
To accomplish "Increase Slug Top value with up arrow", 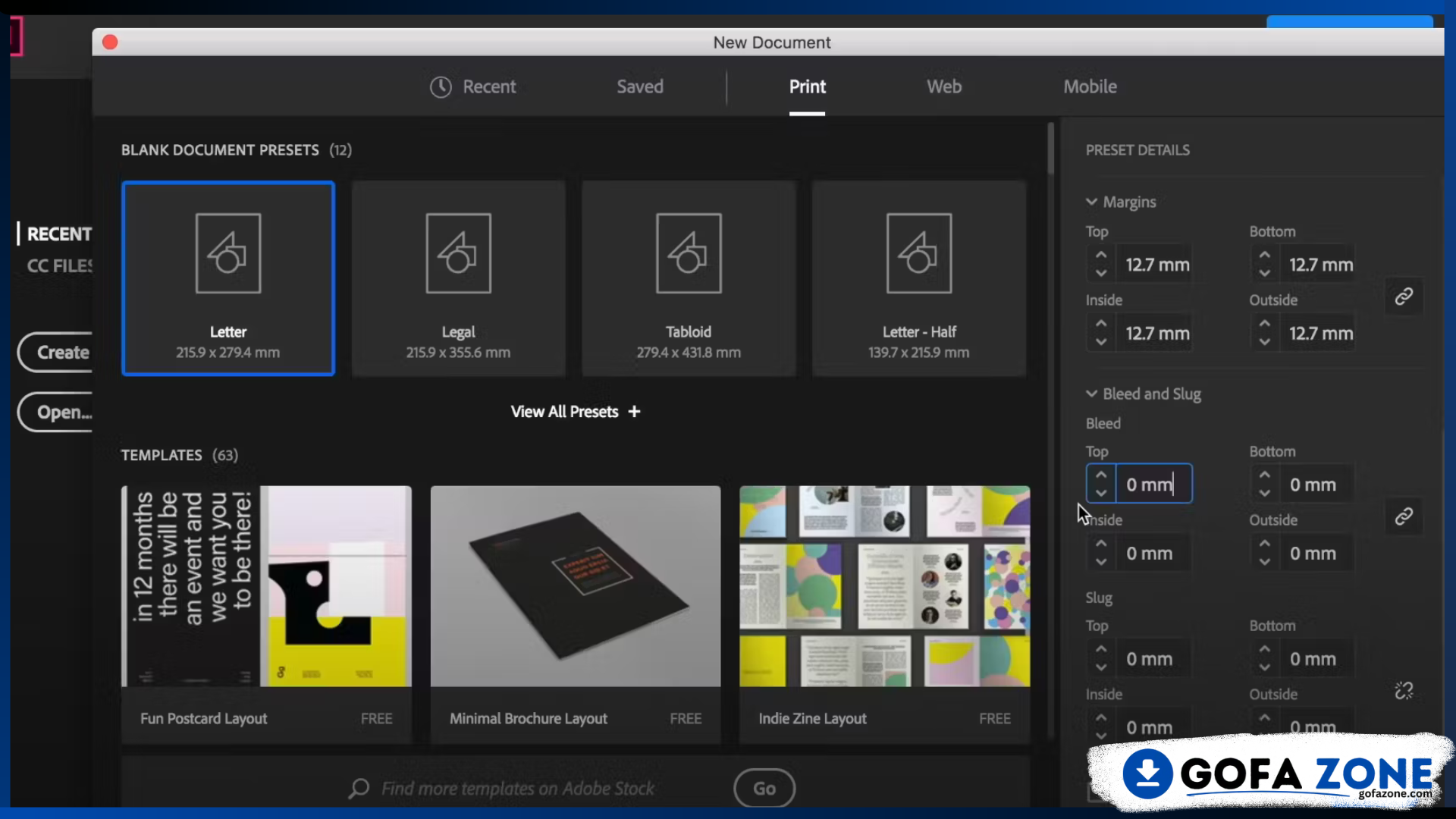I will click(1101, 649).
